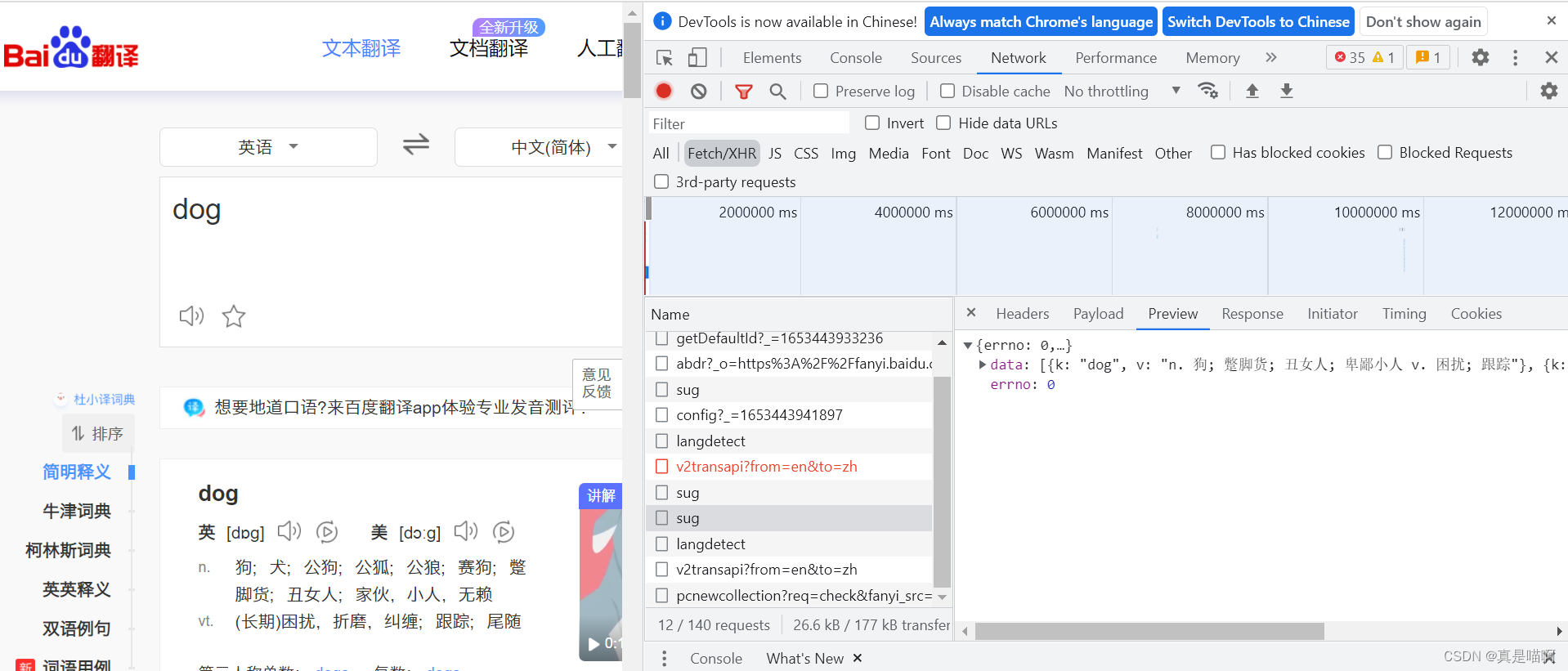Viewport: 1568px width, 671px height.
Task: Toggle the network filter funnel icon
Action: tap(743, 91)
